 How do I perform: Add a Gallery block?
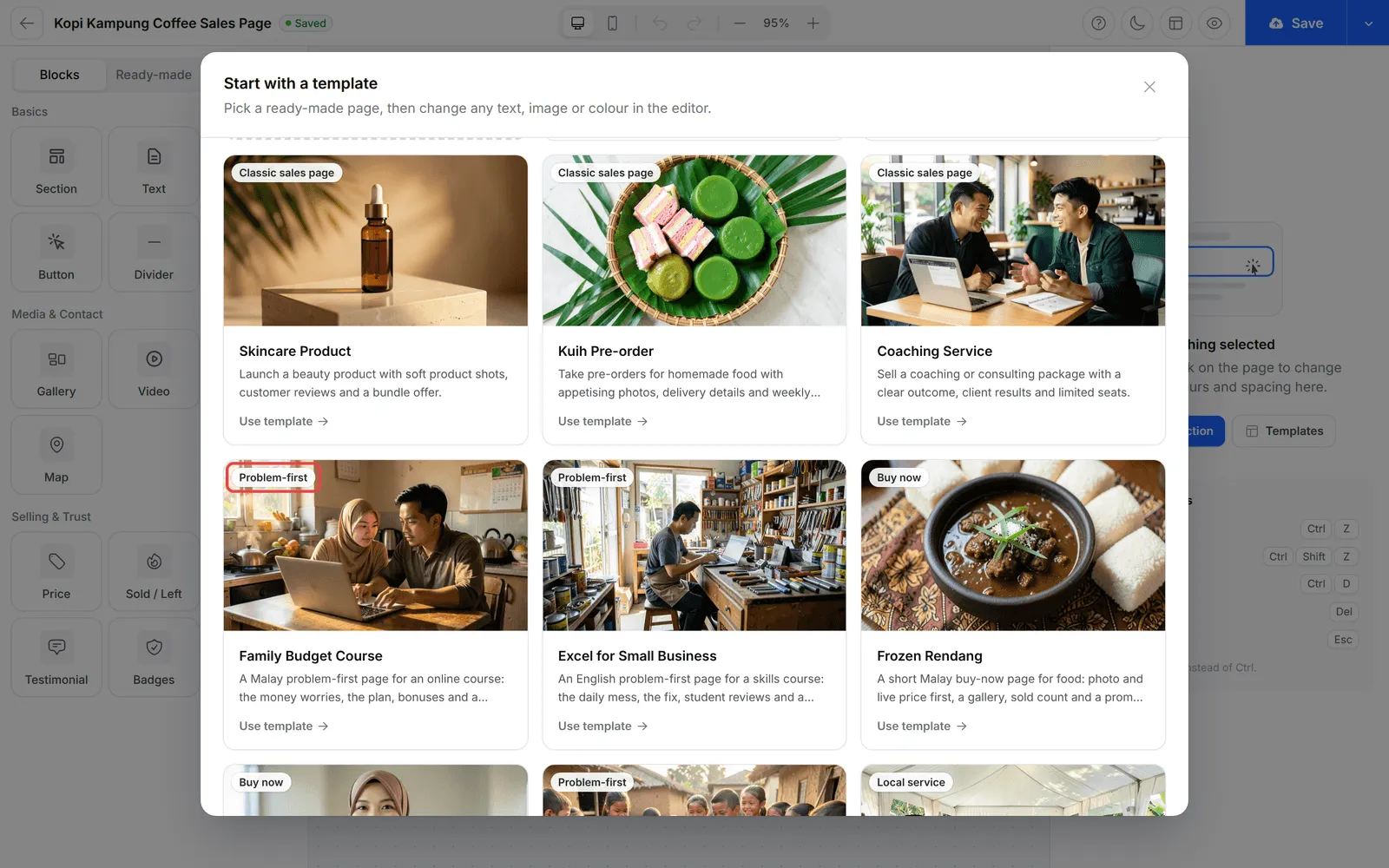click(56, 369)
